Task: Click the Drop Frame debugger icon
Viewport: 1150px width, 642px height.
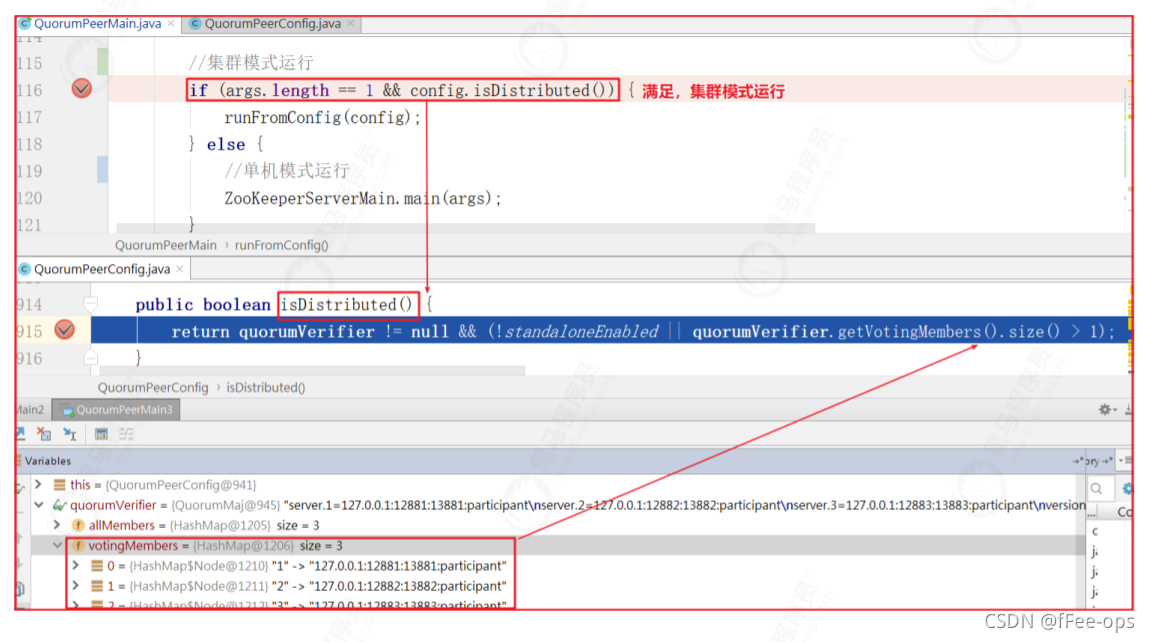Action: pos(44,434)
